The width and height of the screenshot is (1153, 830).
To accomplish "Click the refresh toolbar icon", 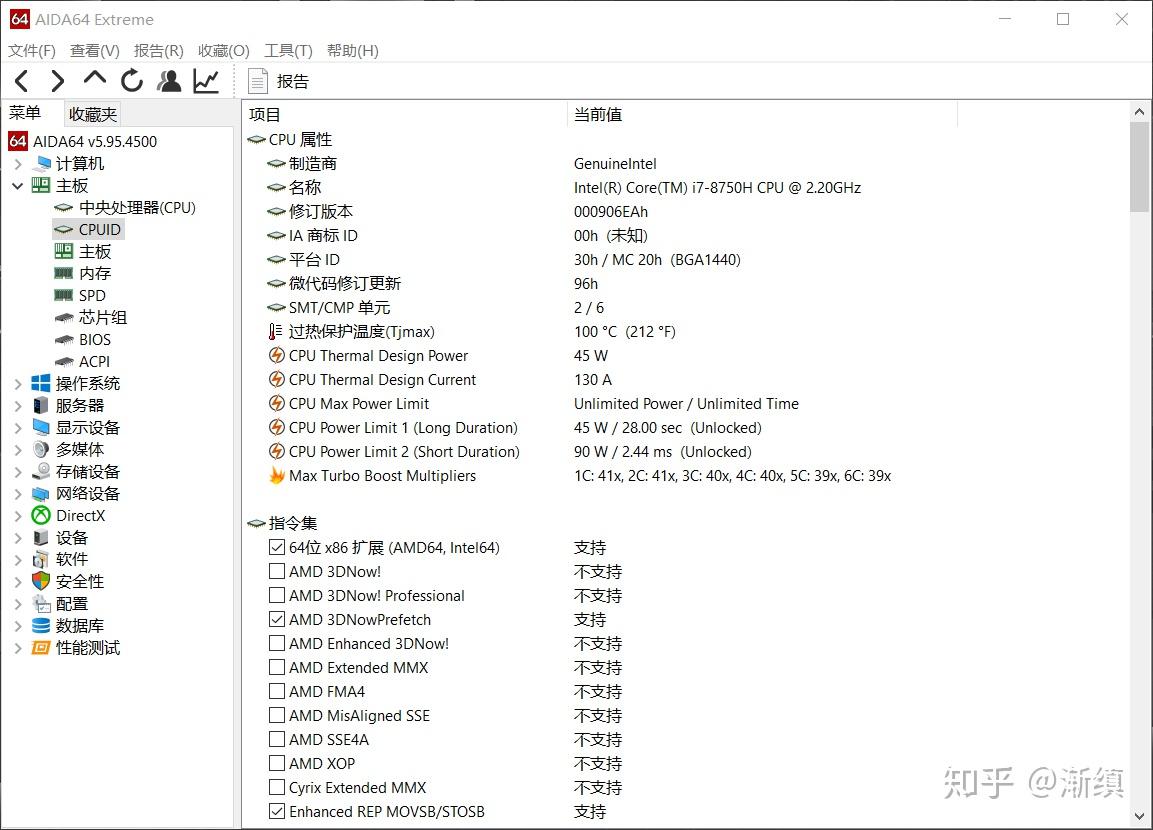I will pos(132,81).
